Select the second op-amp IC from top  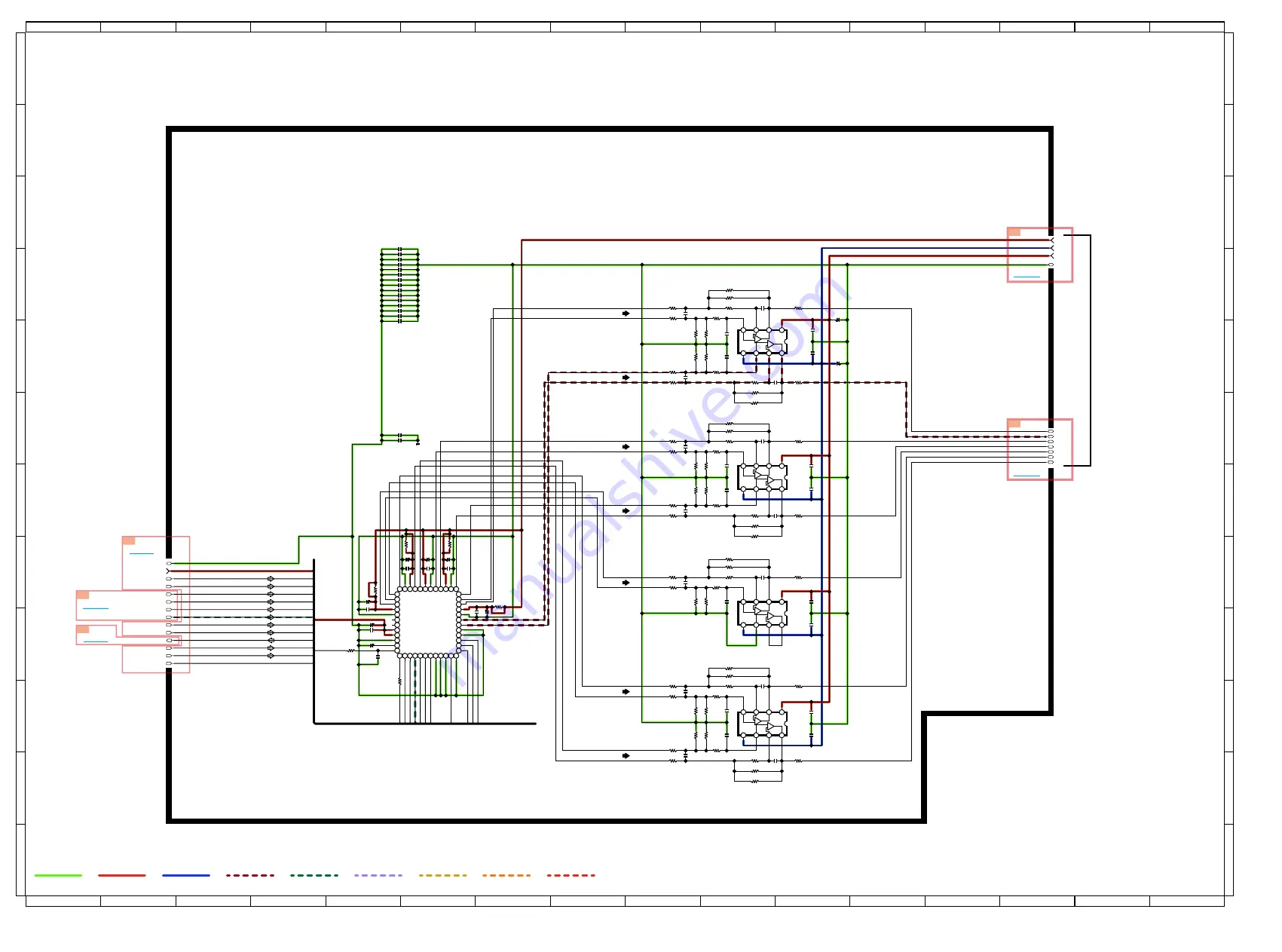pyautogui.click(x=763, y=477)
